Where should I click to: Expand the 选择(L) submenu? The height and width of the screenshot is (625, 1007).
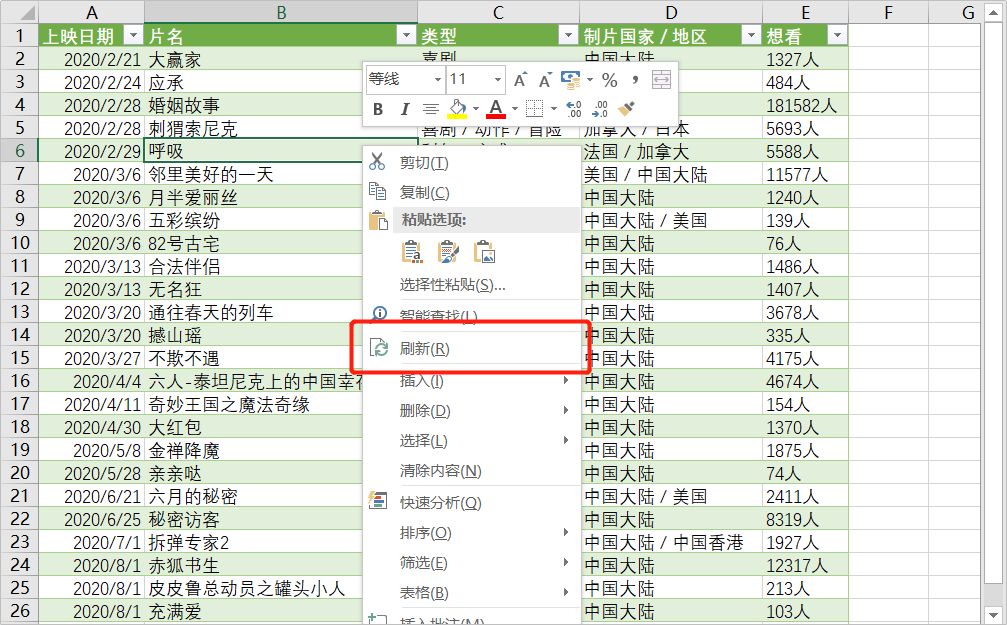pos(470,441)
